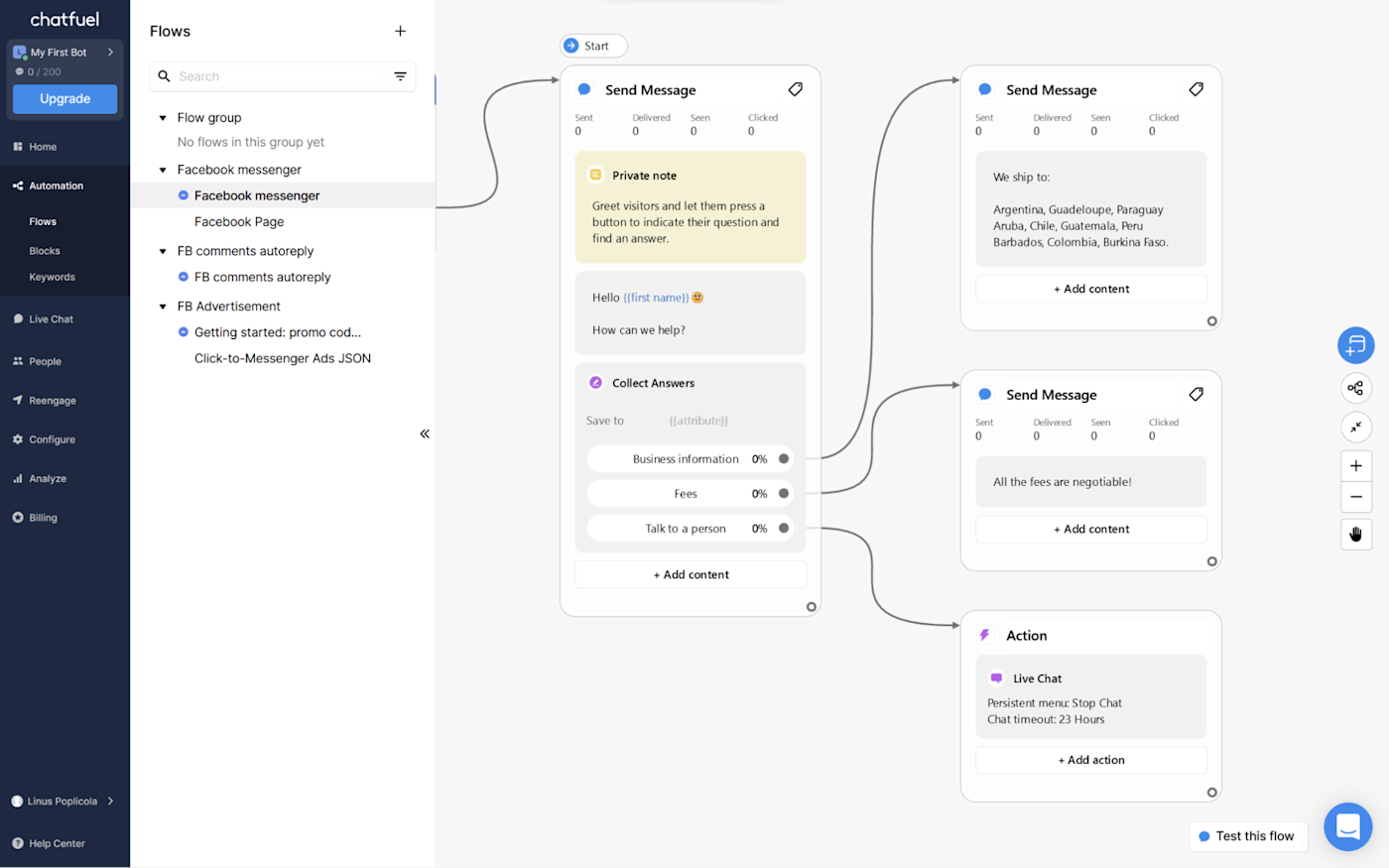This screenshot has height=868, width=1389.
Task: Select the hand pan tool
Action: coord(1356,535)
